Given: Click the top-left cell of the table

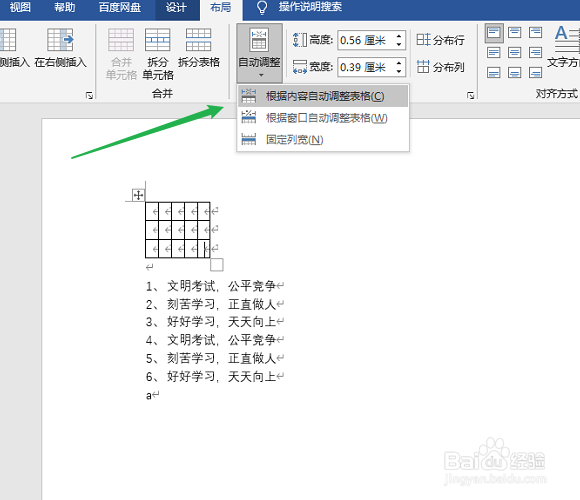Looking at the screenshot, I should pos(152,211).
